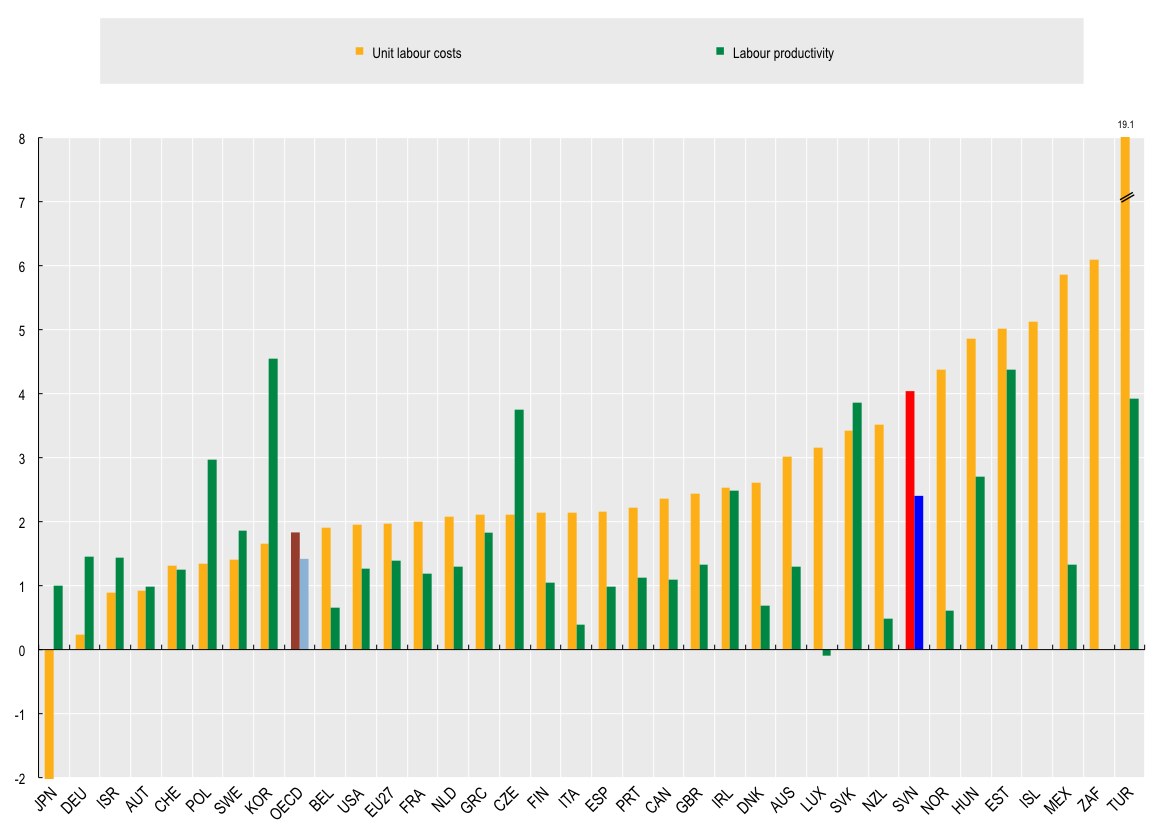The image size is (1163, 833).
Task: Click the small negative green LUX bar
Action: click(826, 653)
